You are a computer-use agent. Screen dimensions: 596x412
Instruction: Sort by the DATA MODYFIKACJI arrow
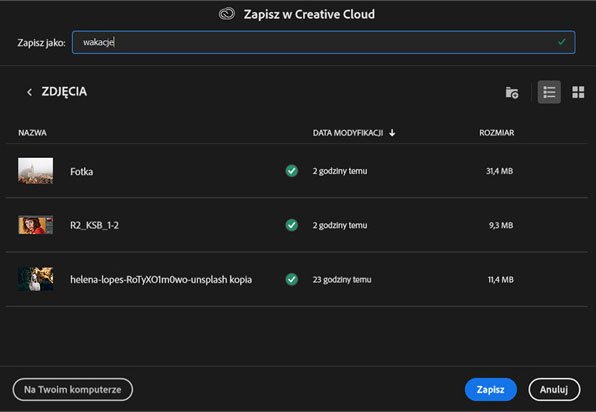tap(392, 133)
